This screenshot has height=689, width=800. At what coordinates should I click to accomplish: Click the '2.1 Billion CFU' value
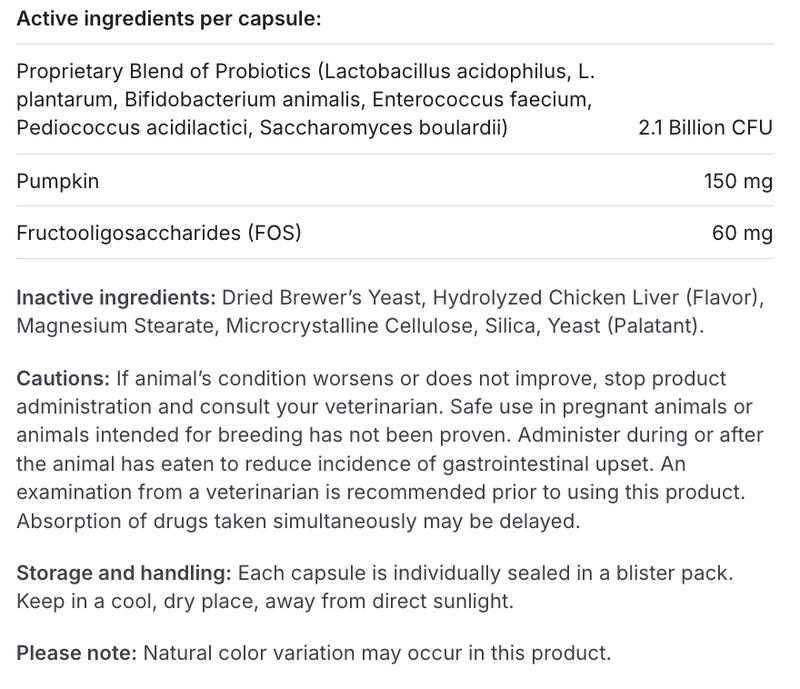click(705, 128)
